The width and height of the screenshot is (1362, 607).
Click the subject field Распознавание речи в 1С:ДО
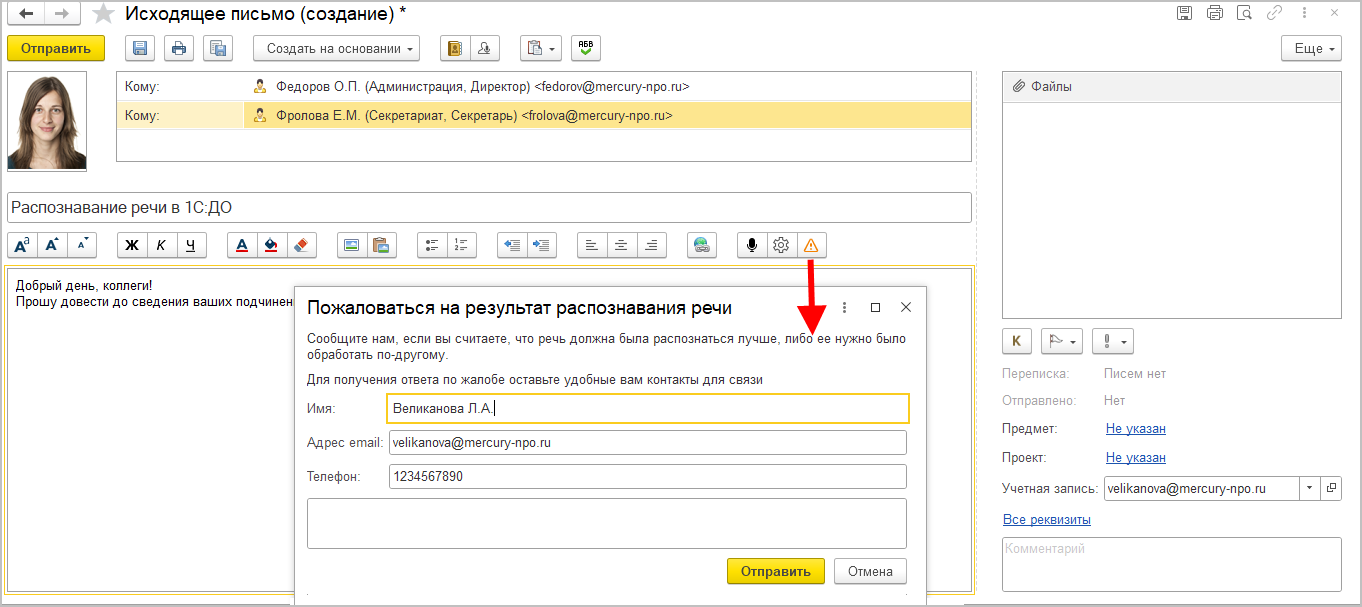[489, 207]
